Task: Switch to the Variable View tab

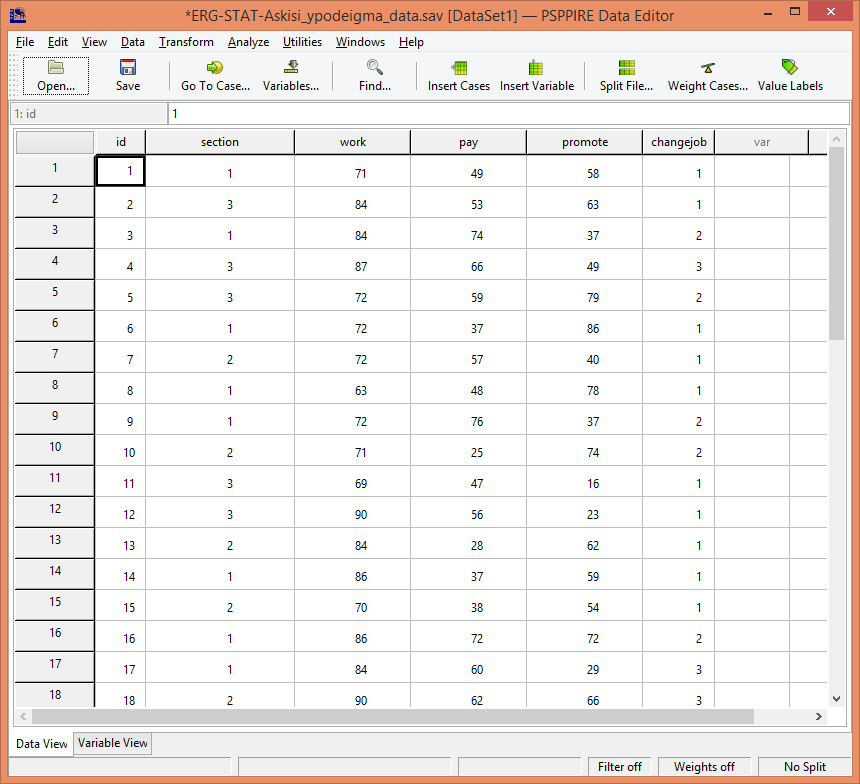Action: coord(112,743)
